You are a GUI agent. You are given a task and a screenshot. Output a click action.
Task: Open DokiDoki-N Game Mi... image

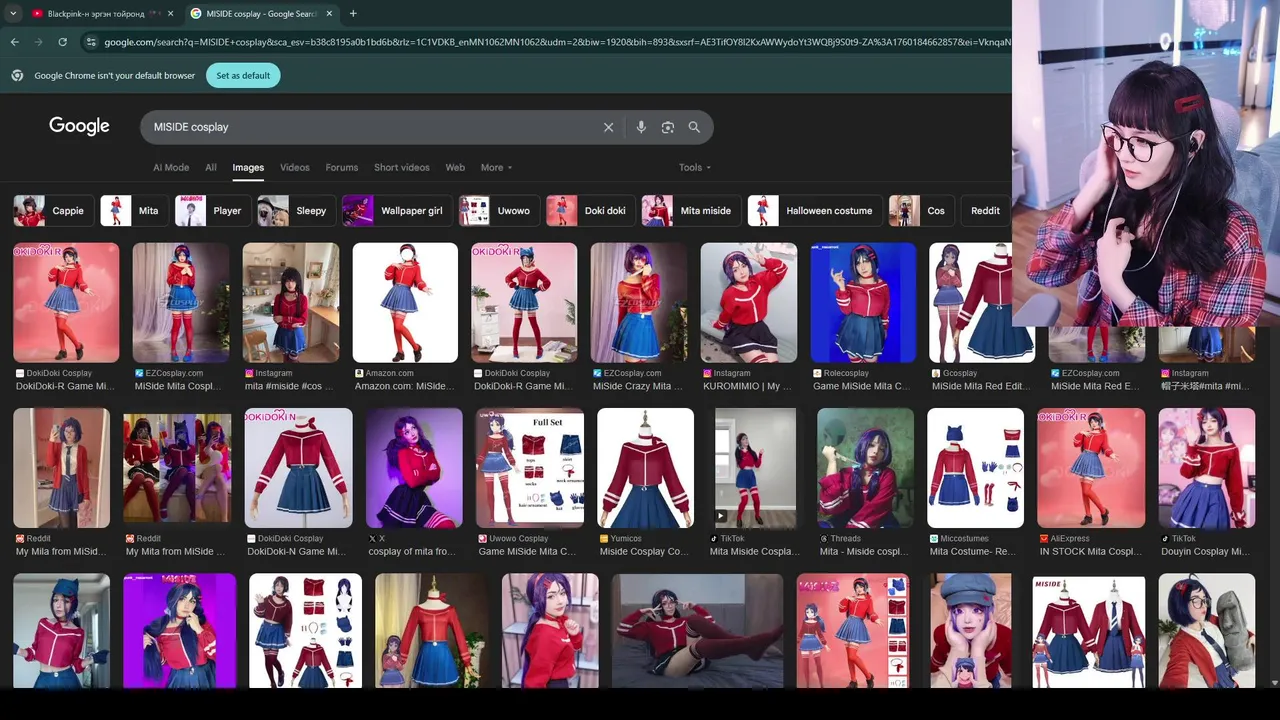point(298,467)
